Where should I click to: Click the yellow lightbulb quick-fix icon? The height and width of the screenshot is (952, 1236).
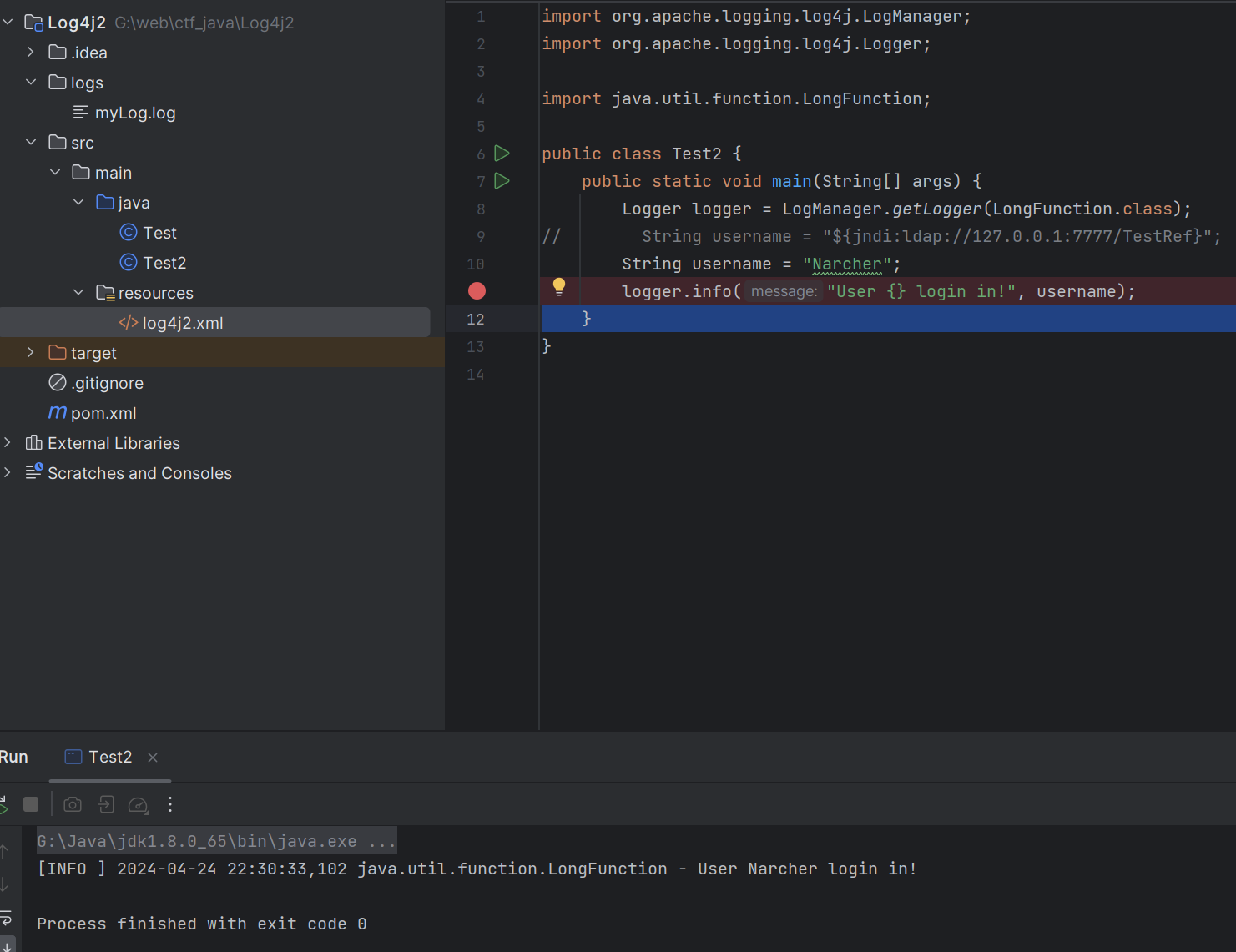point(559,288)
